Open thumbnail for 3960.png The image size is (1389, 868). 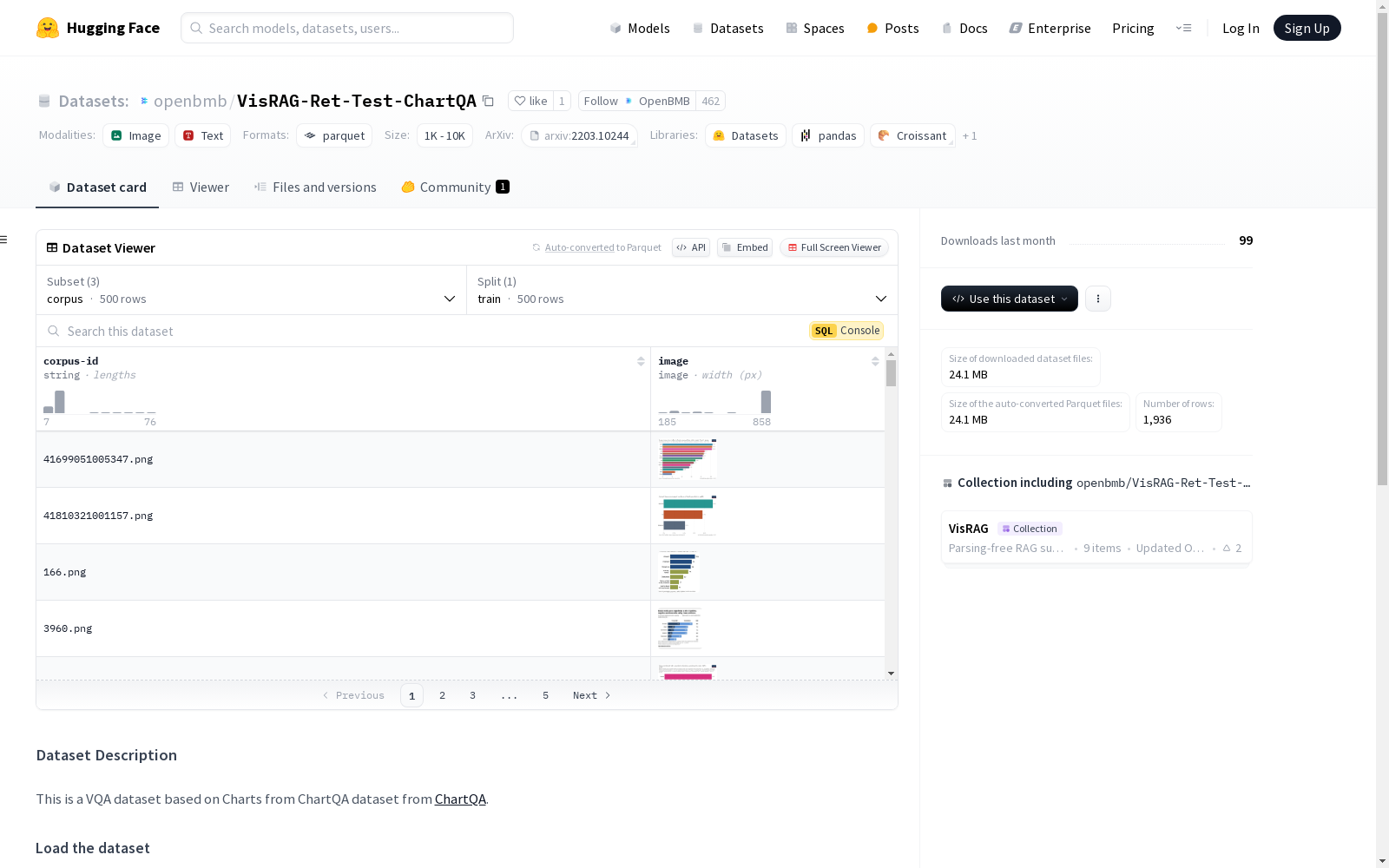[x=680, y=628]
